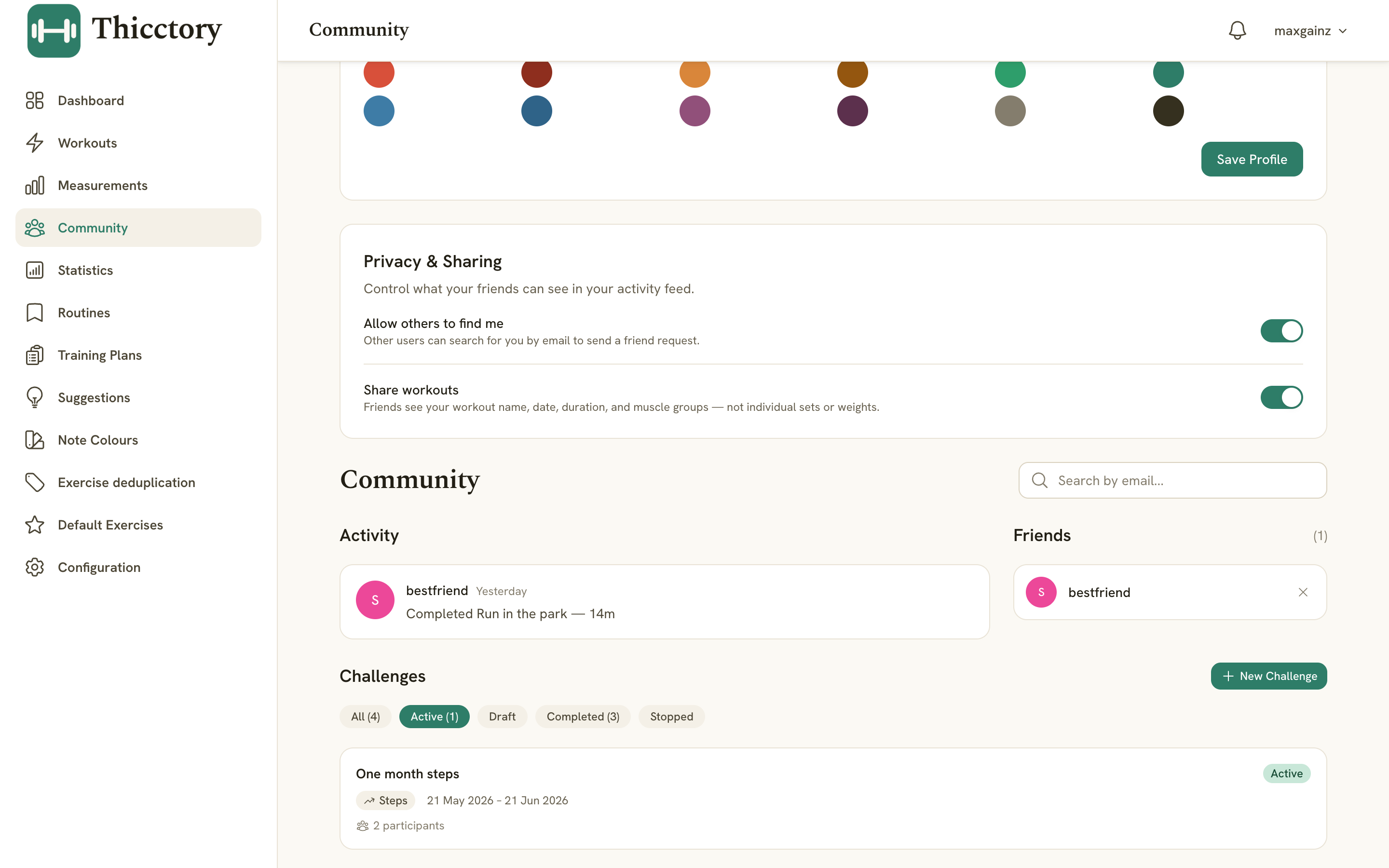The width and height of the screenshot is (1389, 868).
Task: Turn off Share workouts toggle
Action: pos(1281,397)
